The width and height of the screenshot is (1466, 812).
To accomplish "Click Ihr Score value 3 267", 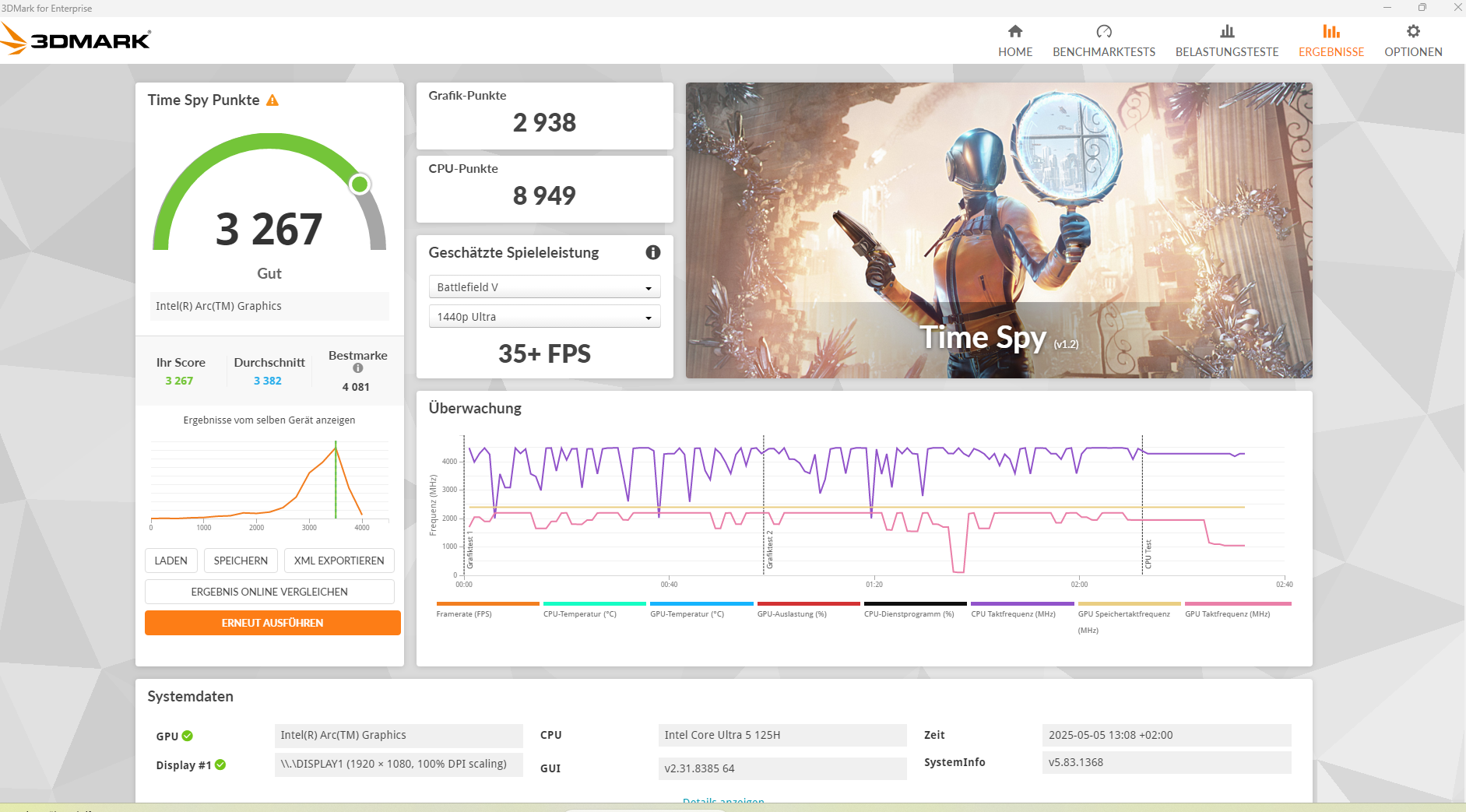I will (x=179, y=381).
